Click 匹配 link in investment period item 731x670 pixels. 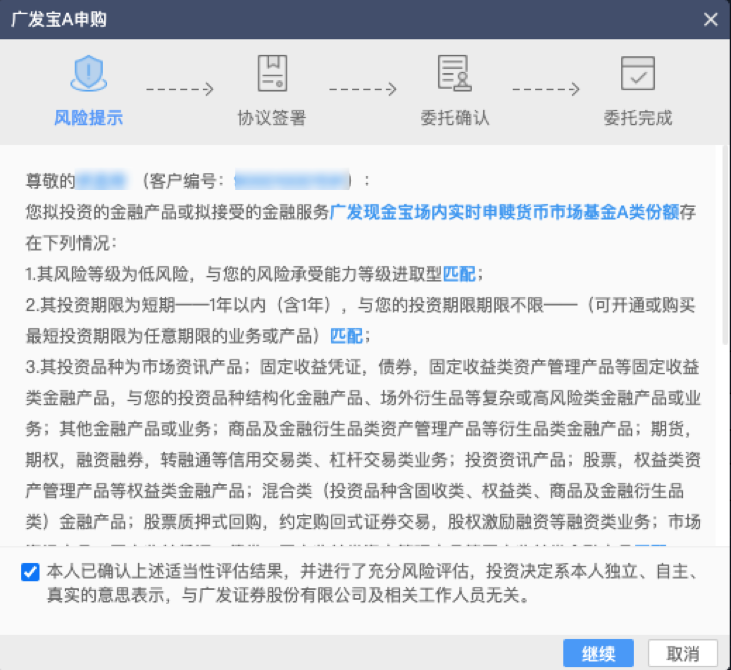click(x=345, y=335)
